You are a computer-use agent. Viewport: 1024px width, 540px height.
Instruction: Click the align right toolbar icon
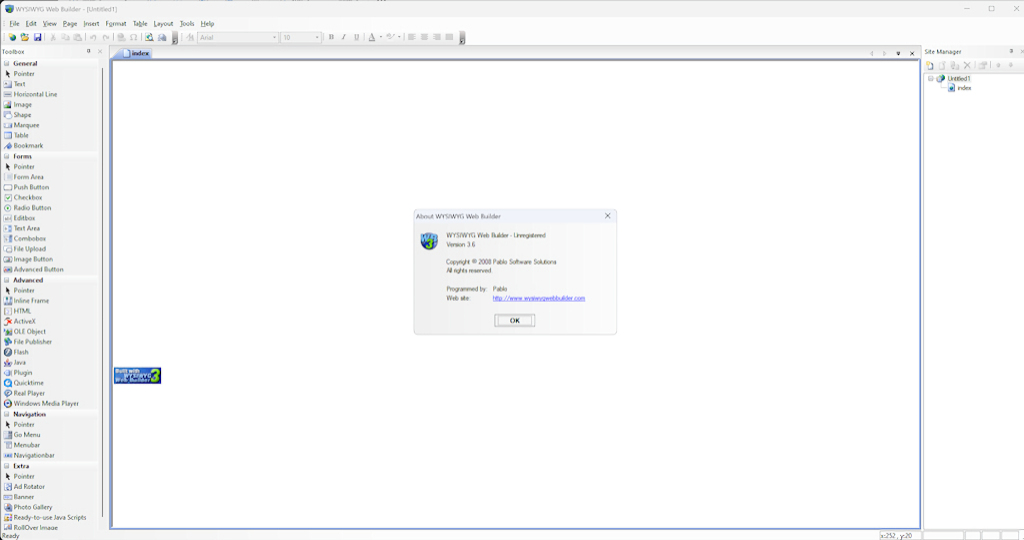pyautogui.click(x=437, y=37)
